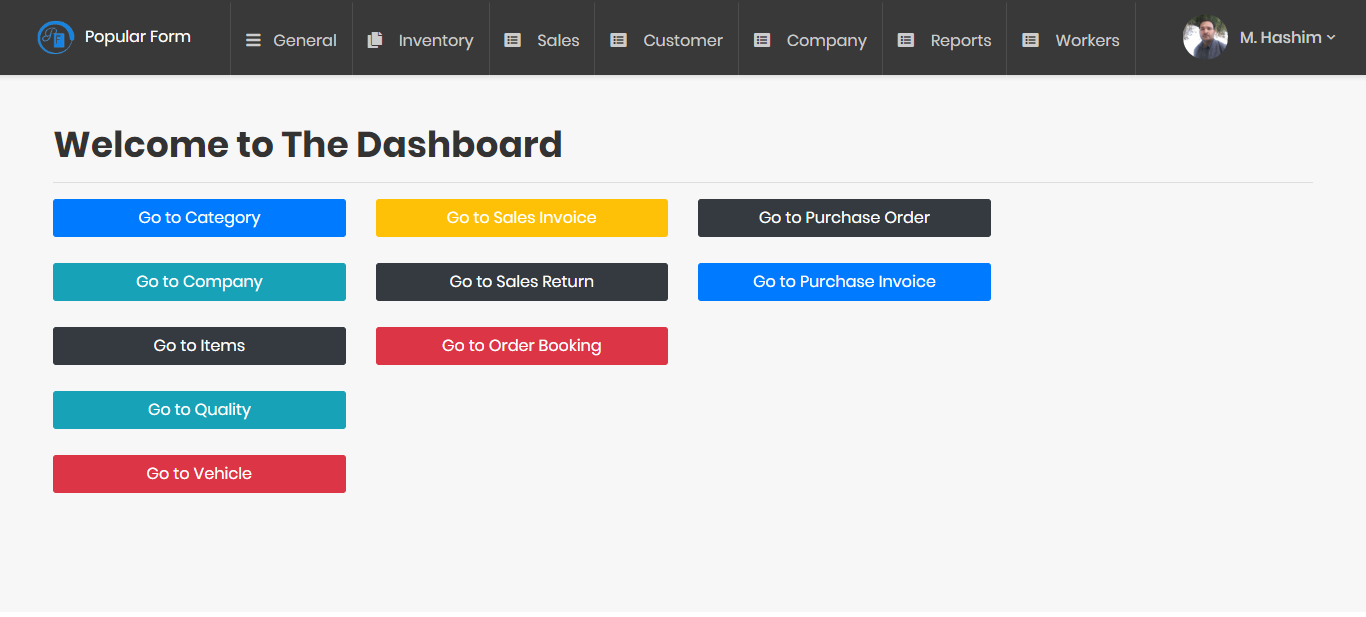
Task: Open the Reports menu
Action: (x=945, y=39)
